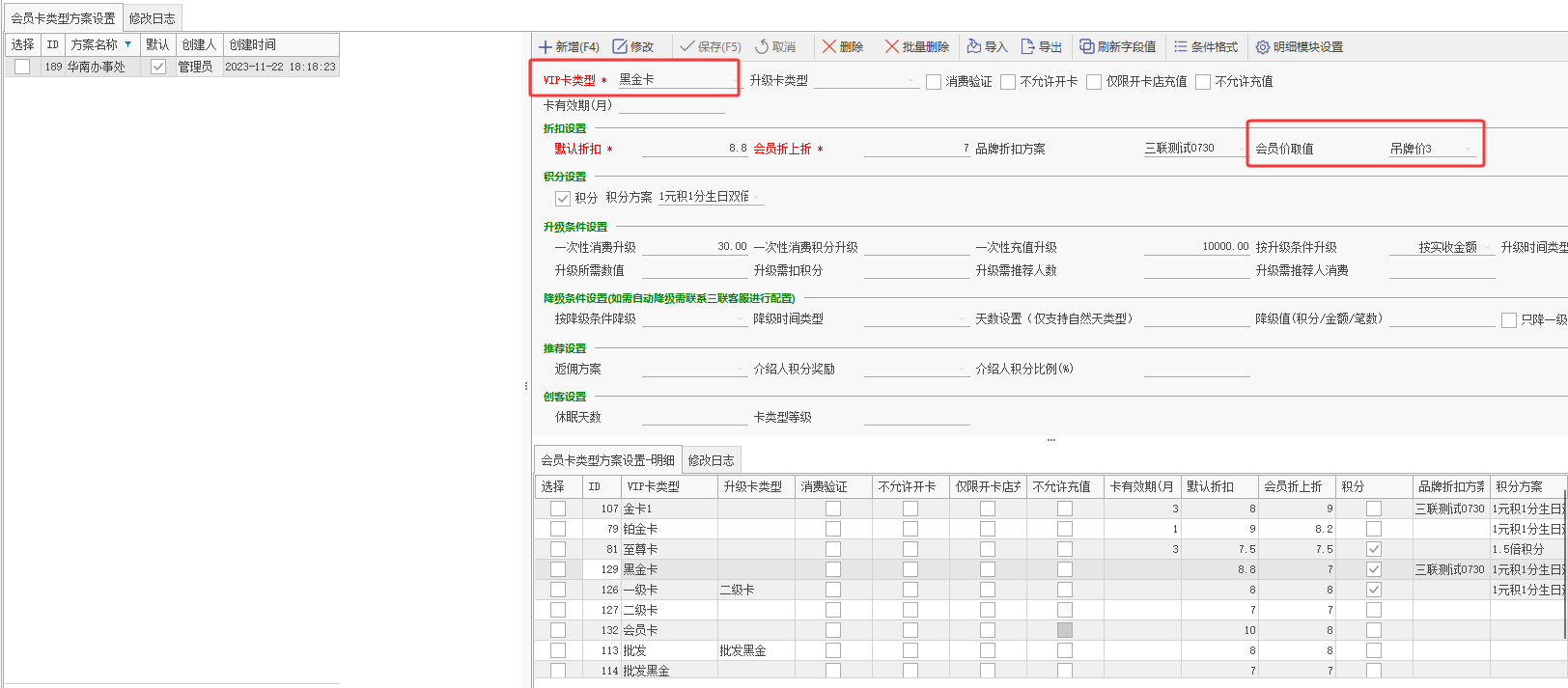Click the 卡有效期(月) input field
The height and width of the screenshot is (688, 1568).
671,106
